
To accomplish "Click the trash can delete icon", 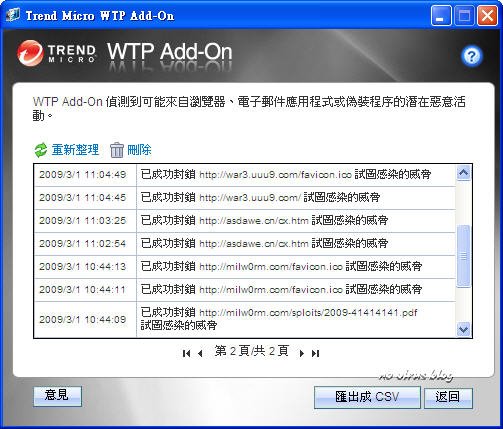I will coord(117,150).
